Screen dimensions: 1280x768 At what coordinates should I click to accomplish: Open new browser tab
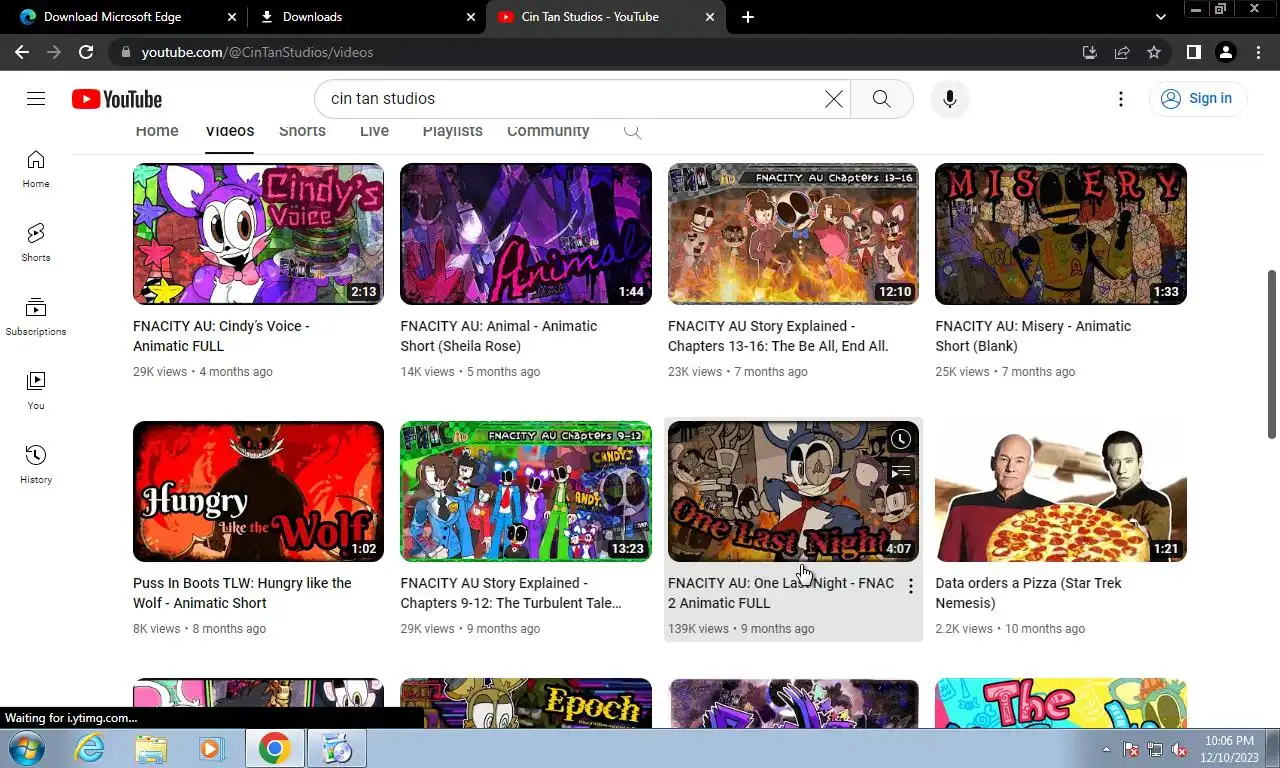point(748,17)
